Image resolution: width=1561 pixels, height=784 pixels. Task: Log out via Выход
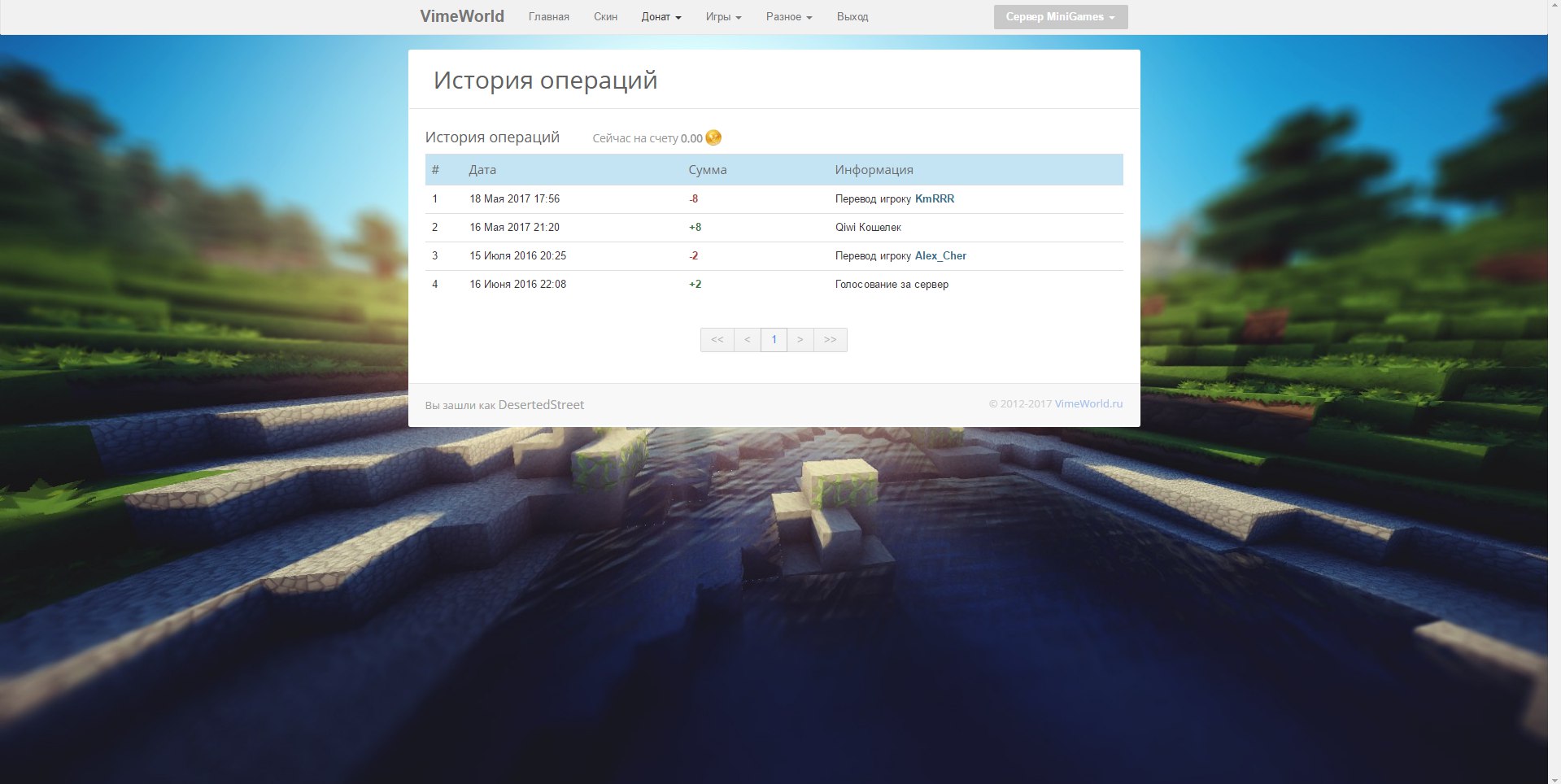(852, 16)
